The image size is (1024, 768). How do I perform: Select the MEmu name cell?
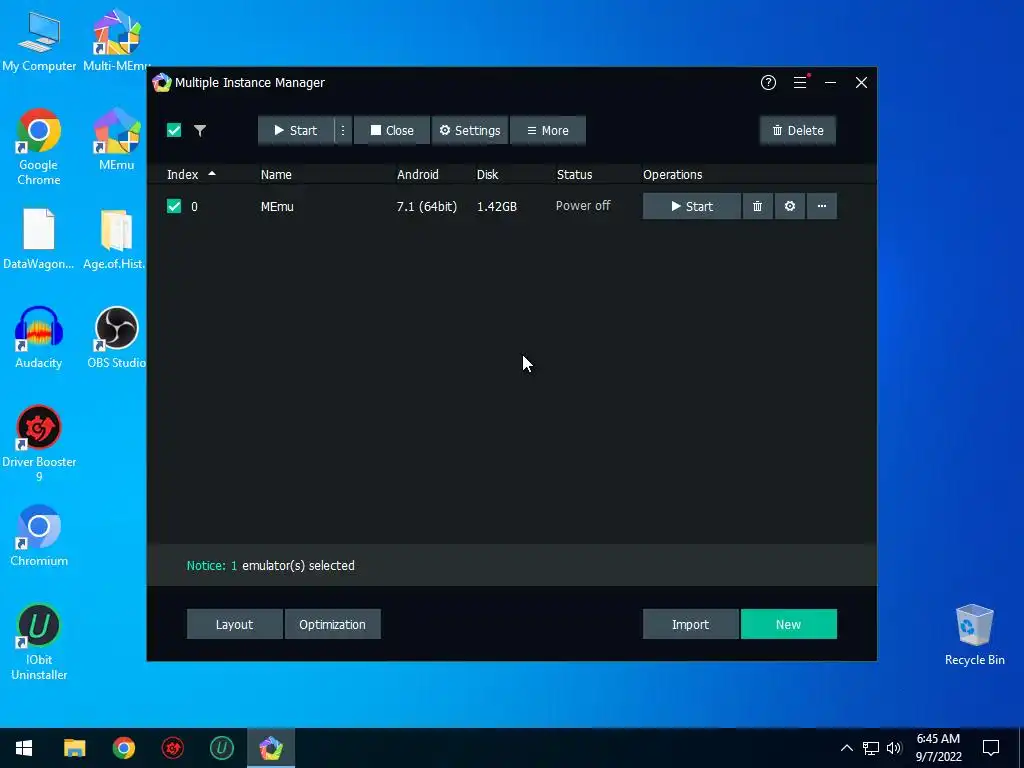pos(277,206)
